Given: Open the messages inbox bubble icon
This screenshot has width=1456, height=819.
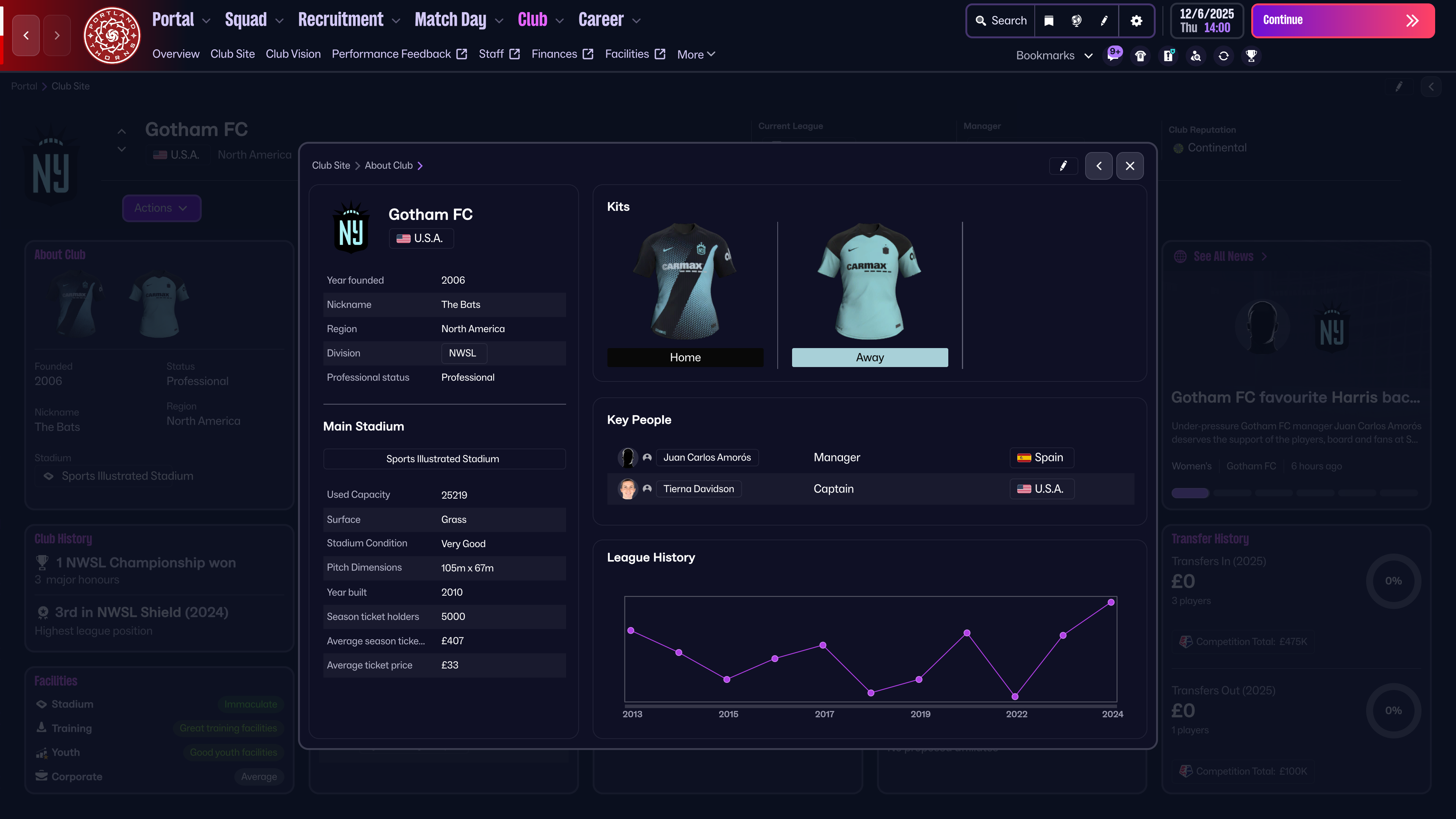Looking at the screenshot, I should (x=1113, y=55).
